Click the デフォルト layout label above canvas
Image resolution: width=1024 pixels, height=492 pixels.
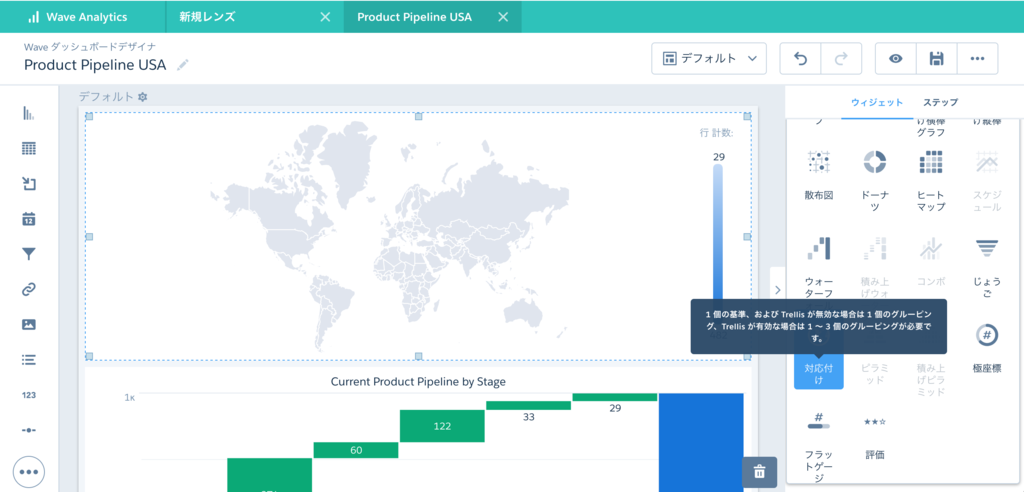pyautogui.click(x=106, y=97)
